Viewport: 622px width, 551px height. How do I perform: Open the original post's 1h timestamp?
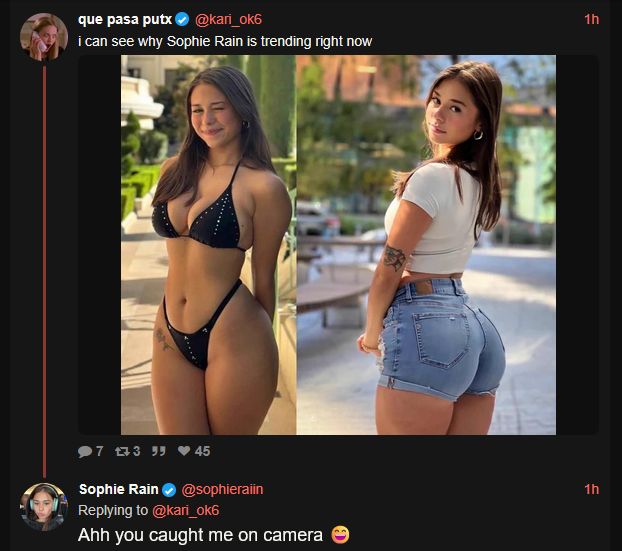point(591,19)
